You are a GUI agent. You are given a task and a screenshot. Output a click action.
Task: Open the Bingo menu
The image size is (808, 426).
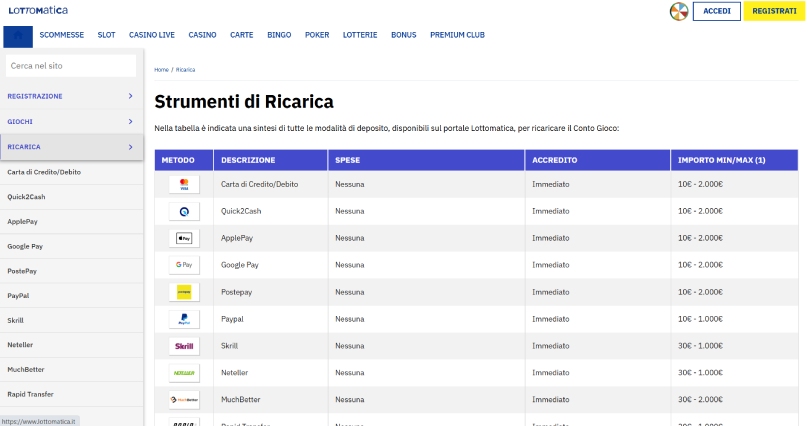(279, 35)
